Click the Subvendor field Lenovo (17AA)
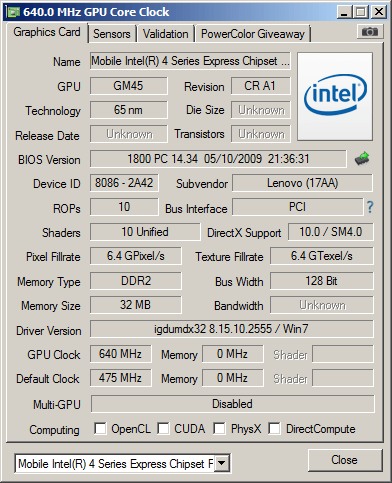This screenshot has height=483, width=392. 302,183
